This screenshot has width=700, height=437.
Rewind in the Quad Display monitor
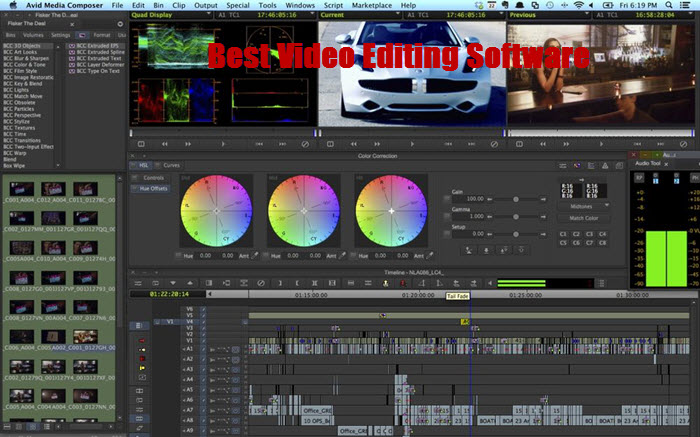click(165, 144)
